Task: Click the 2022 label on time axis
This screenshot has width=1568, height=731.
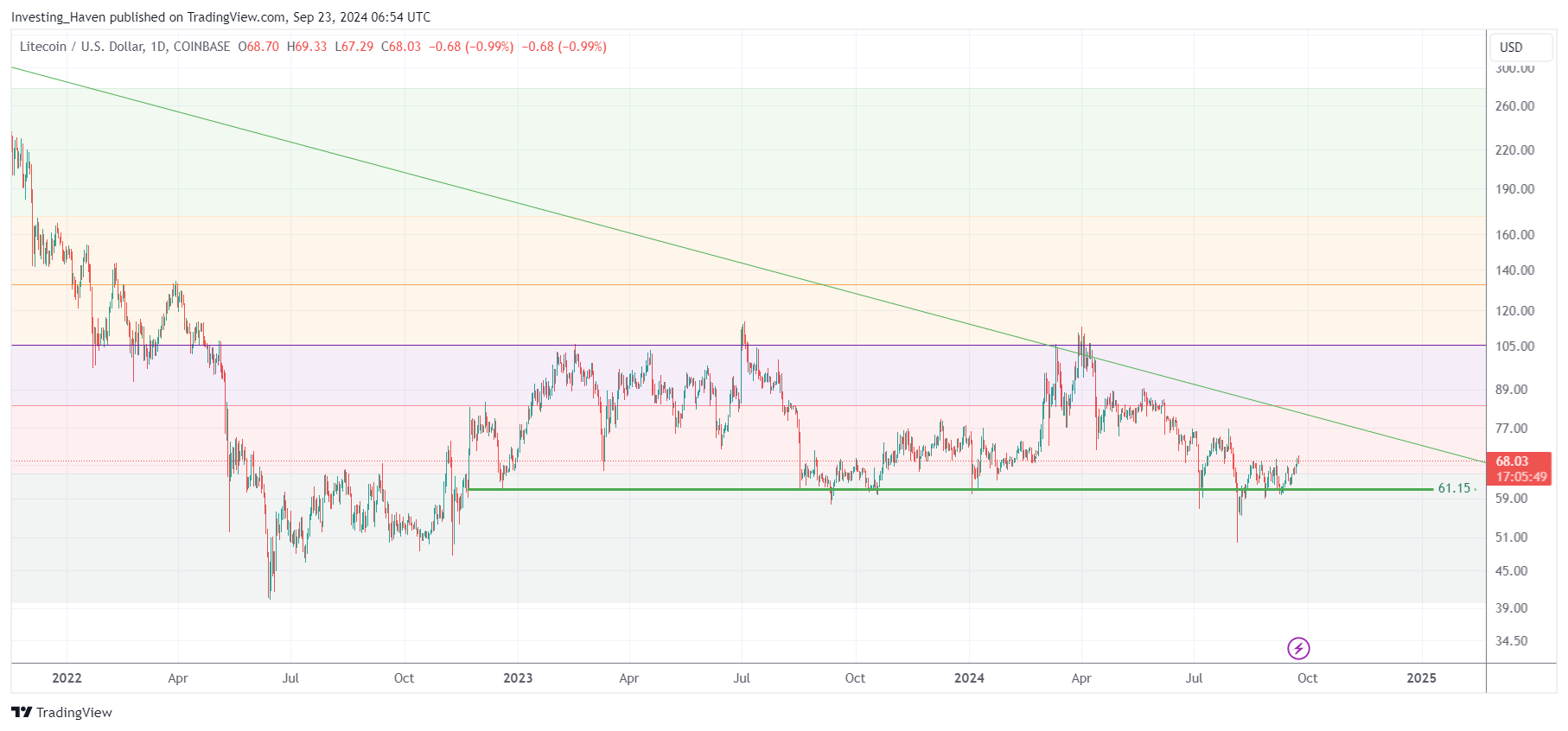Action: pyautogui.click(x=67, y=678)
